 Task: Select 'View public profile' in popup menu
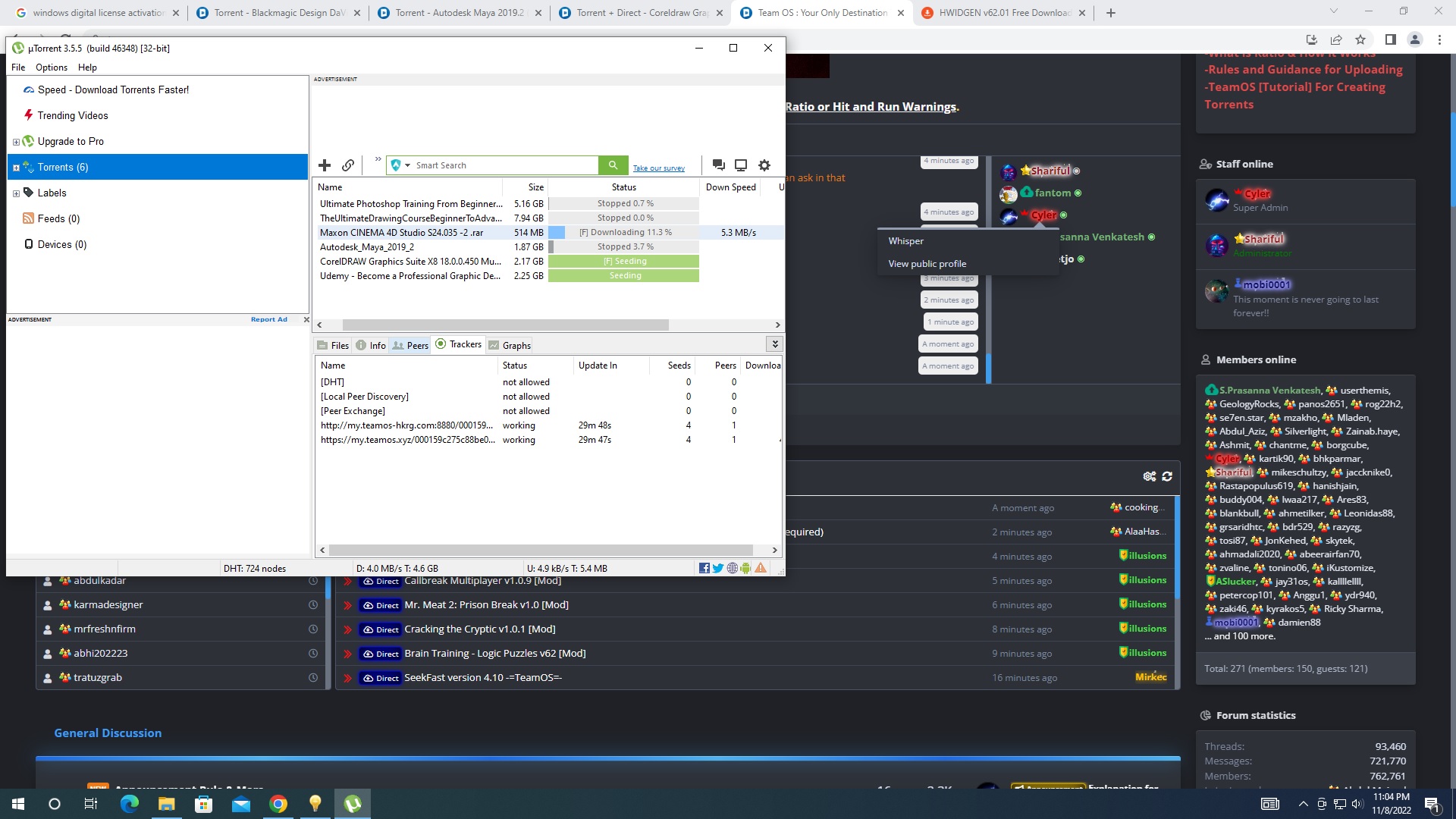[927, 264]
